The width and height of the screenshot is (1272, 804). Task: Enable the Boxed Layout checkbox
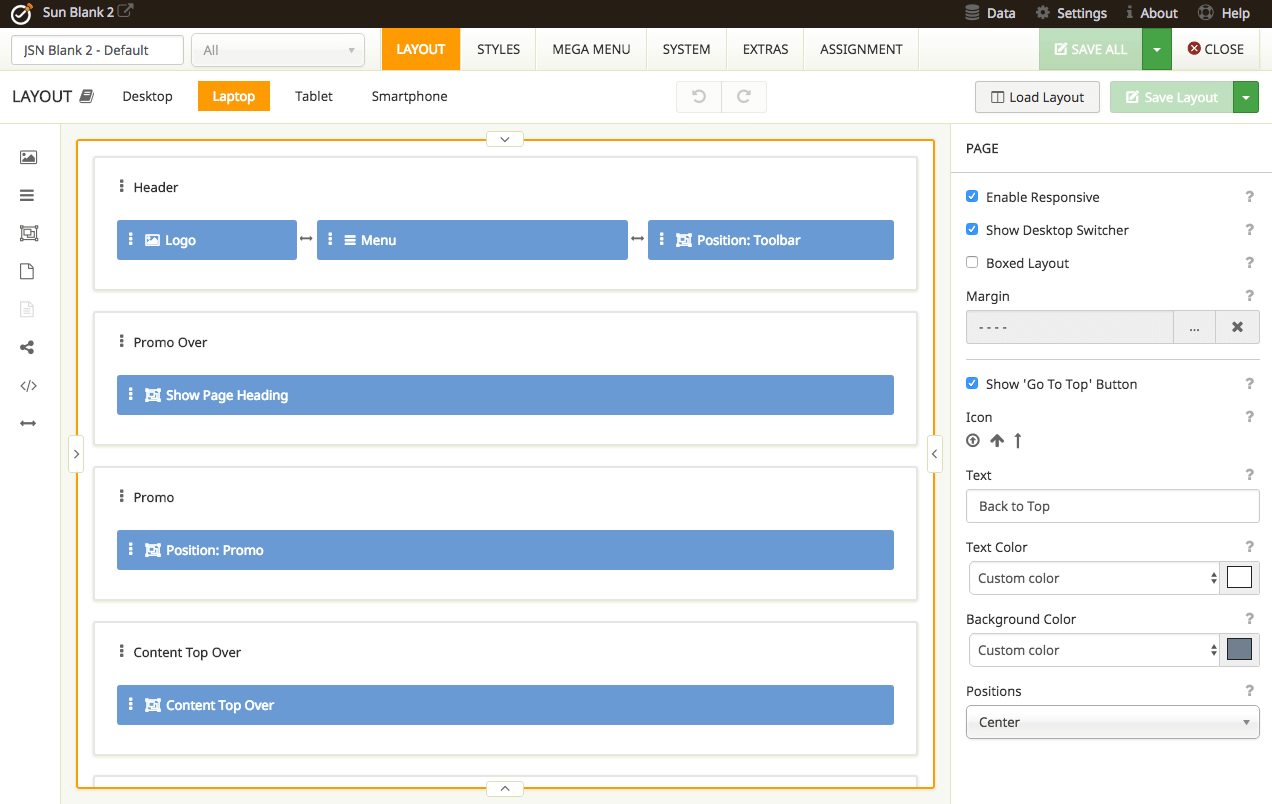(972, 263)
